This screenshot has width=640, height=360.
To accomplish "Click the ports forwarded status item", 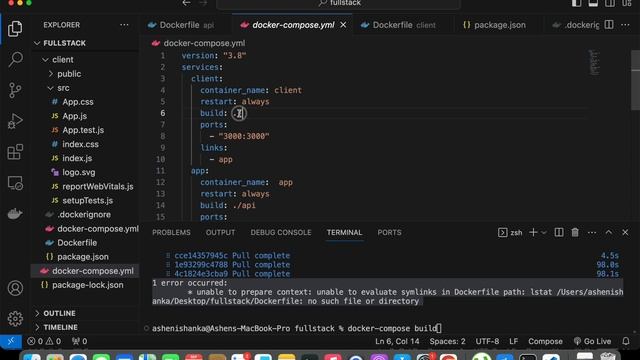I will 79,341.
